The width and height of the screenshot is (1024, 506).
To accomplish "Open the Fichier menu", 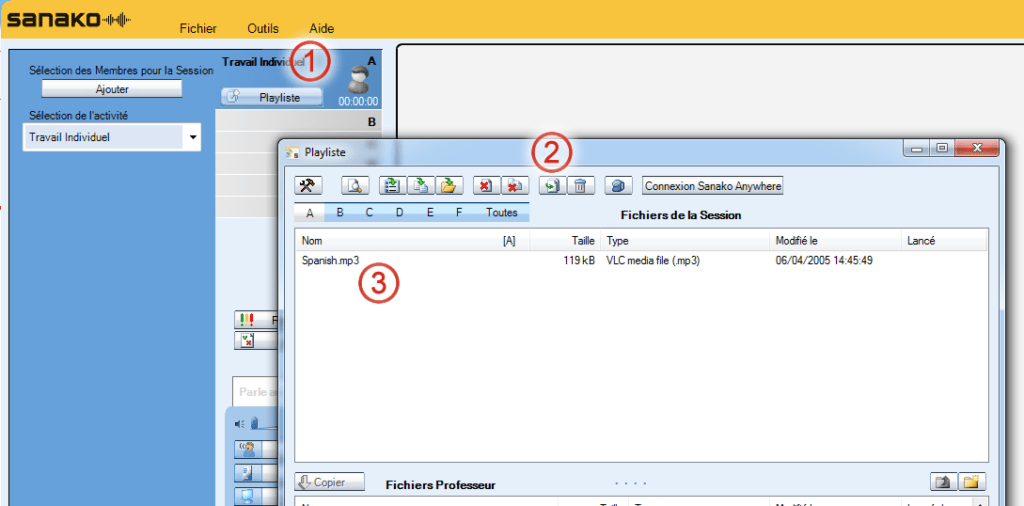I will click(x=198, y=28).
